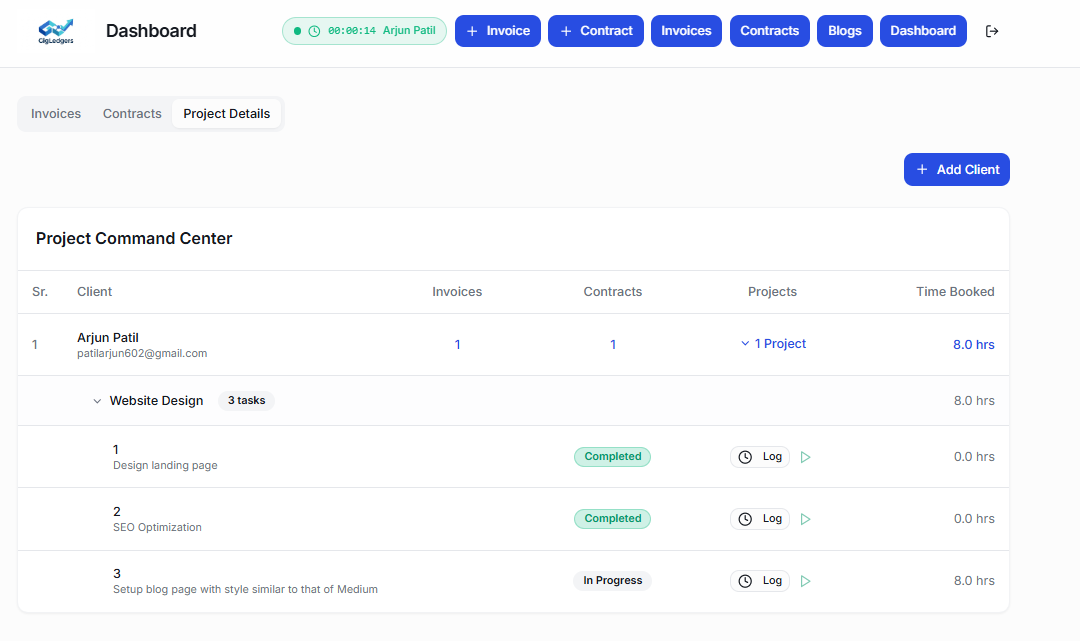Open the Blogs page
This screenshot has height=641, width=1080.
pyautogui.click(x=844, y=31)
